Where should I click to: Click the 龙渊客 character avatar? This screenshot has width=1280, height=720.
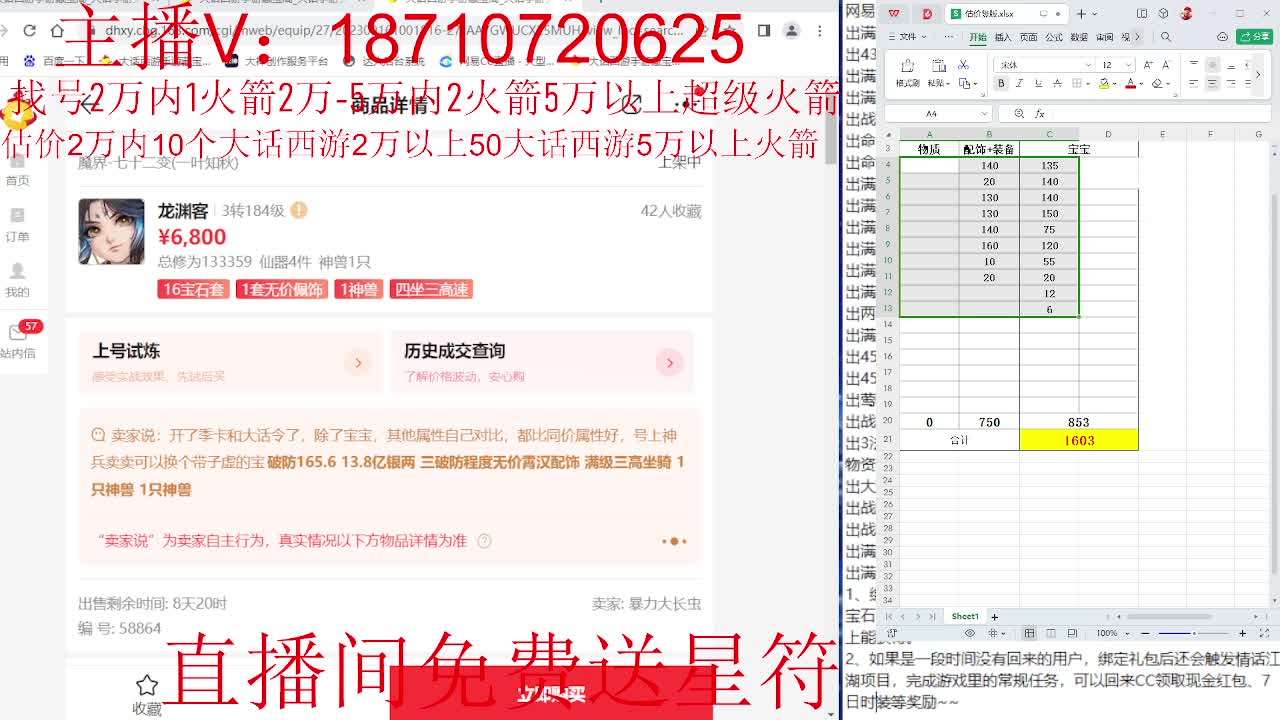[111, 232]
